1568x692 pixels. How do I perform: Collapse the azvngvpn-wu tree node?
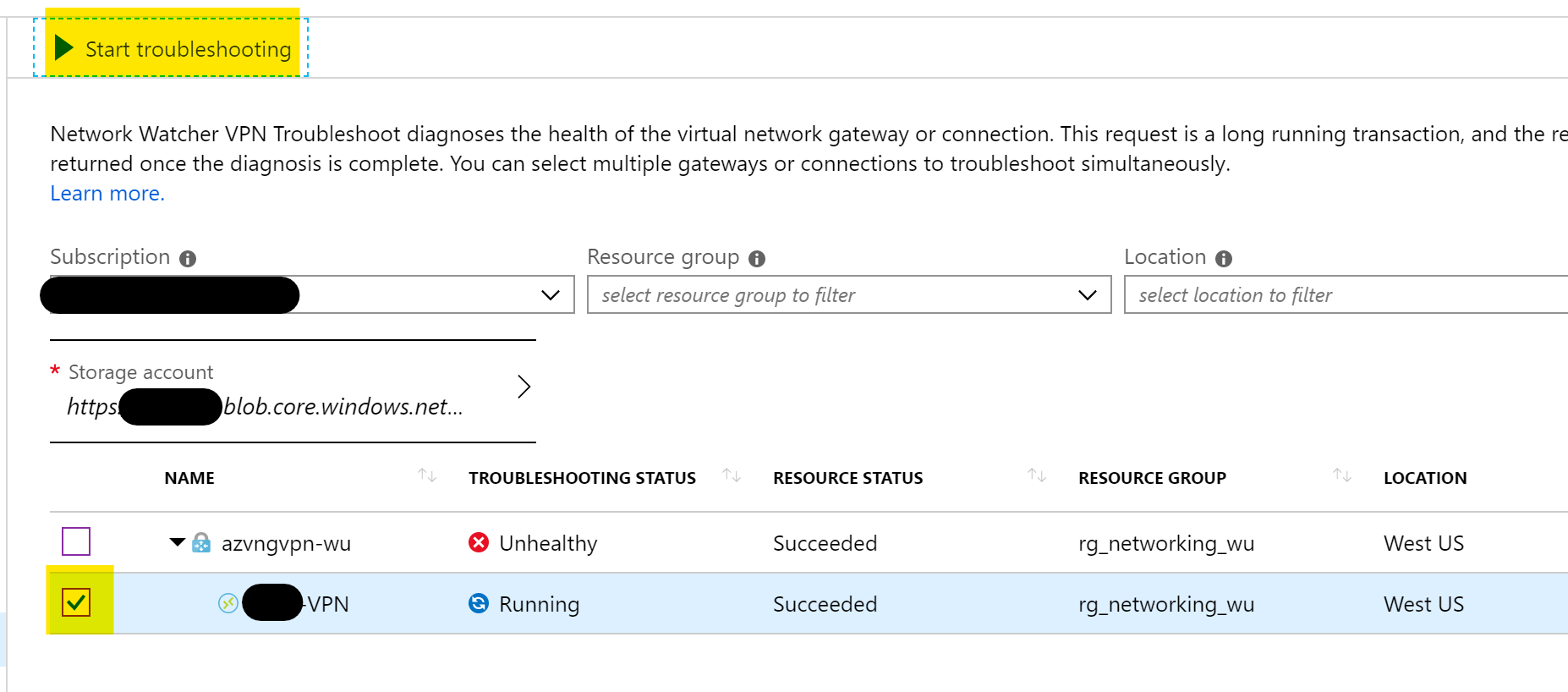coord(177,542)
